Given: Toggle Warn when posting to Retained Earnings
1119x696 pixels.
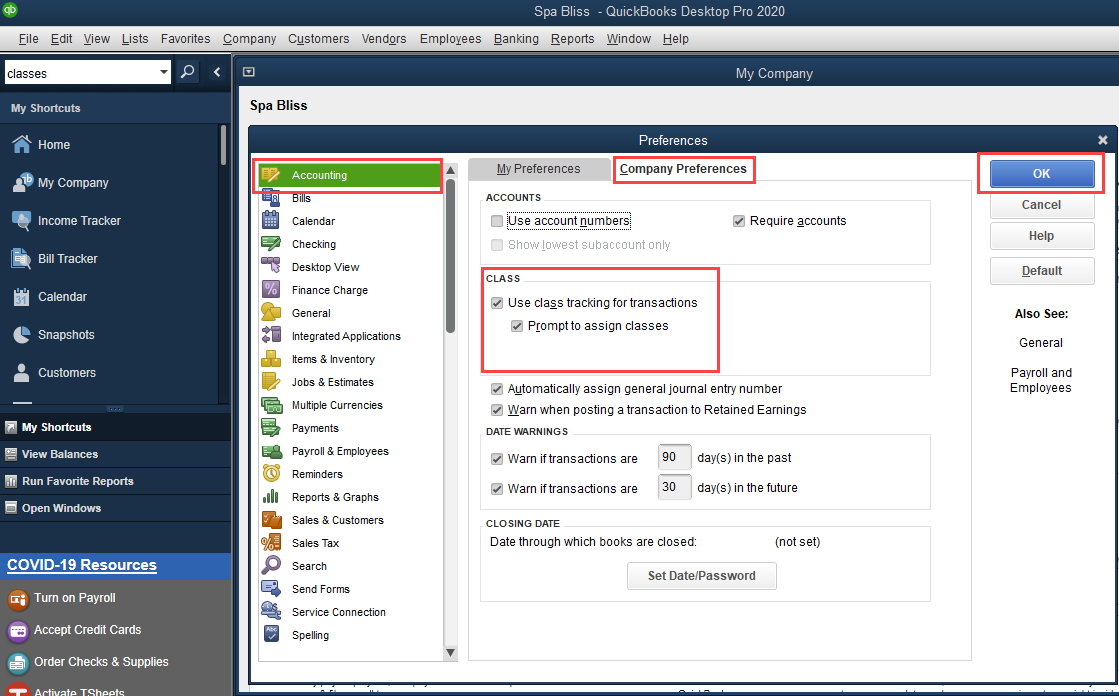Looking at the screenshot, I should click(497, 410).
